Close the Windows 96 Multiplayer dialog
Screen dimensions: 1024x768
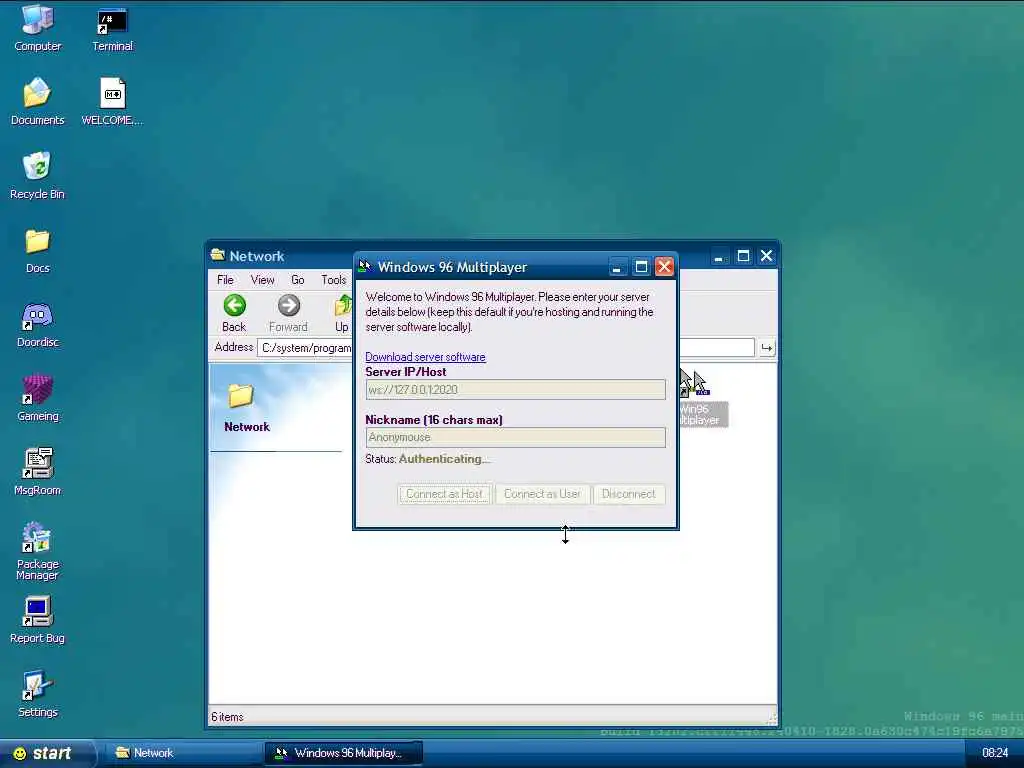click(x=664, y=267)
